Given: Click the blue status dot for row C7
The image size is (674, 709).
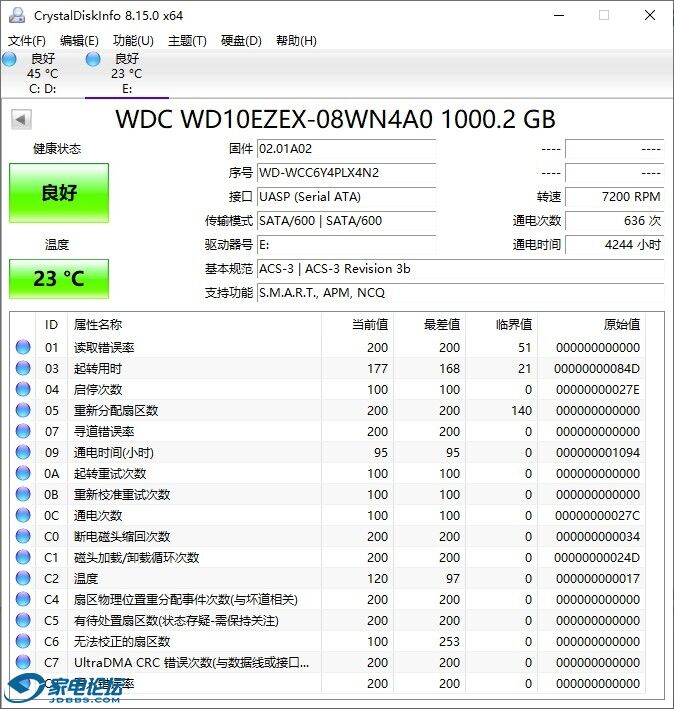Looking at the screenshot, I should point(23,662).
